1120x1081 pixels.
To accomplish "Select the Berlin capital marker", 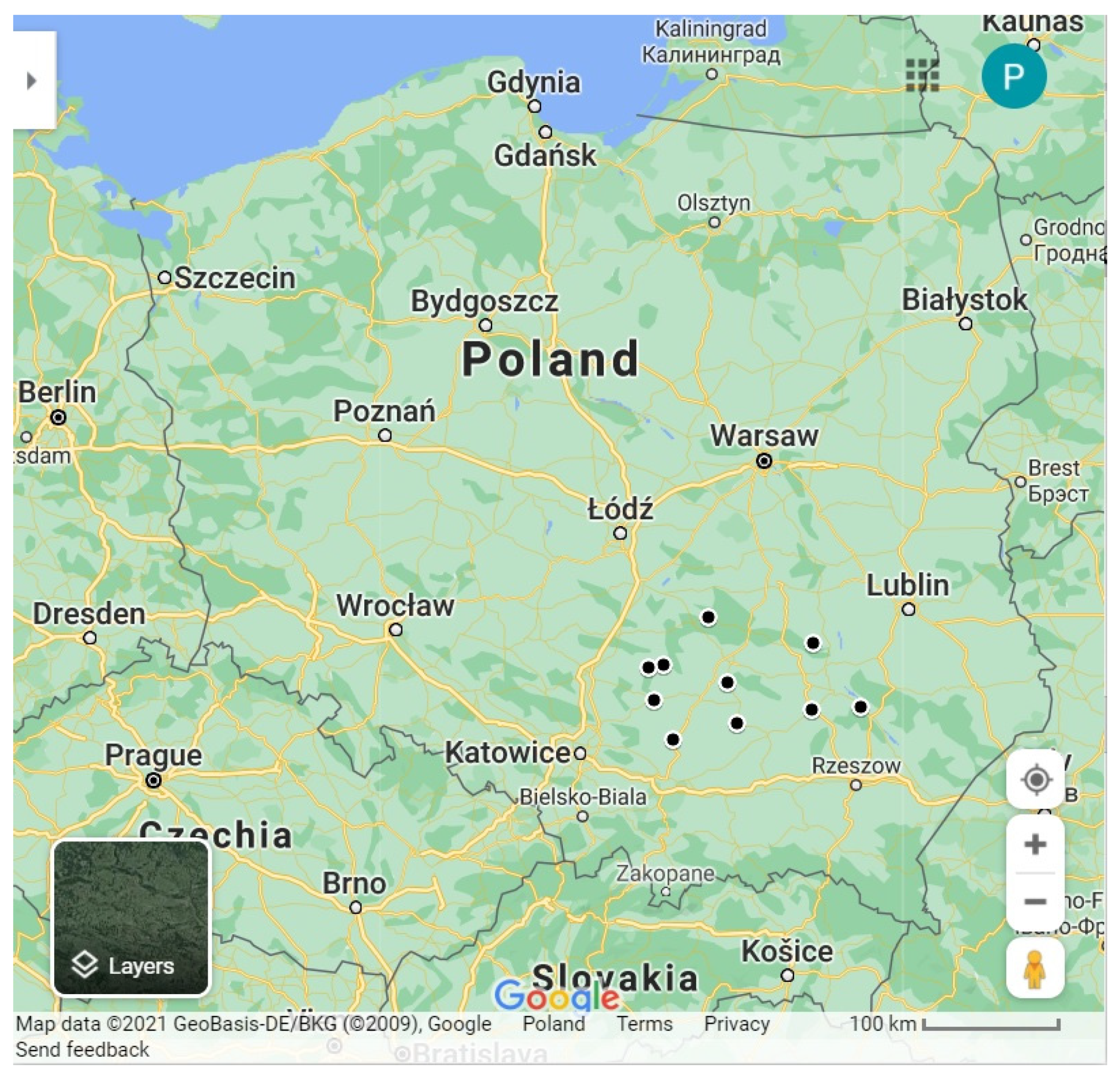I will [58, 417].
